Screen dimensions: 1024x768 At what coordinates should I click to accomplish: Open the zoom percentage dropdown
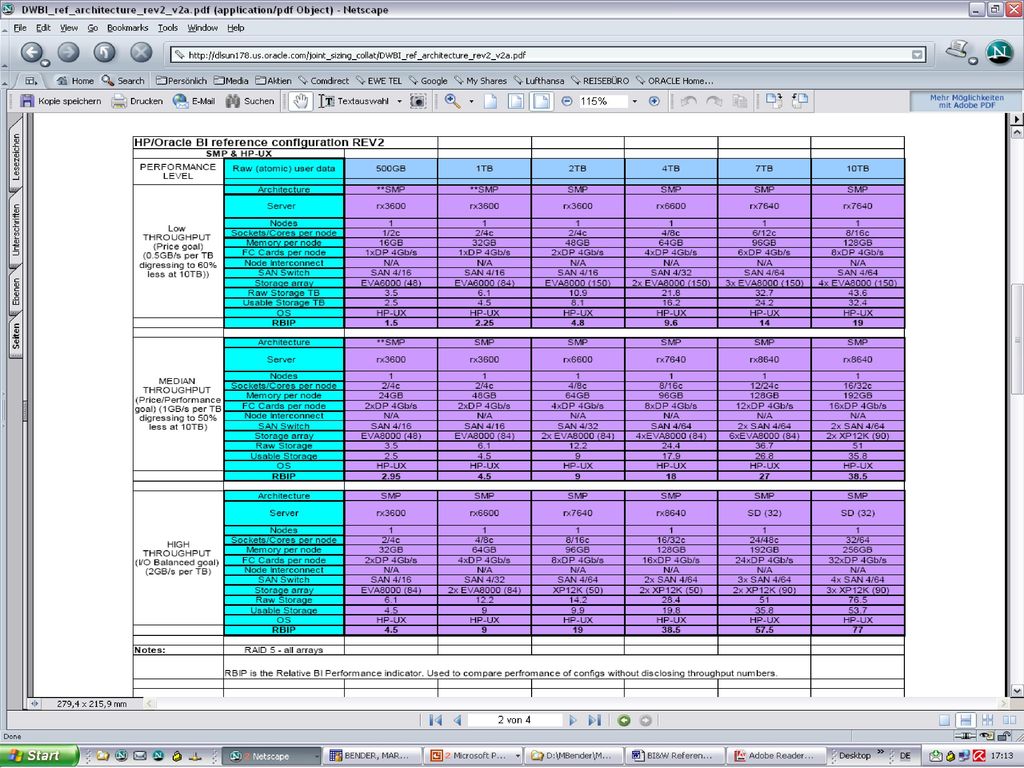pos(634,101)
